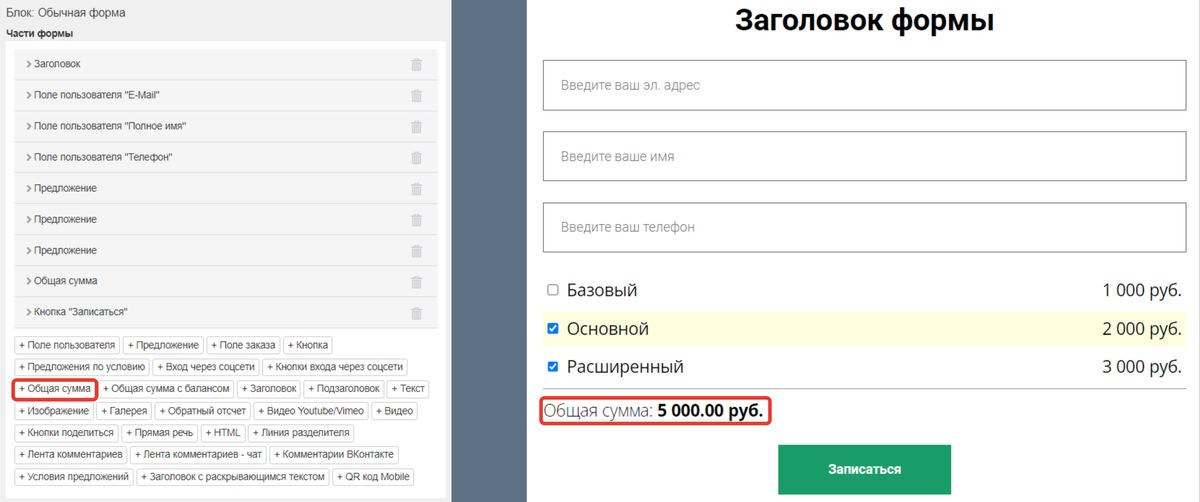The height and width of the screenshot is (502, 1200).
Task: Click trash icon for "E-Mail" field
Action: [416, 96]
